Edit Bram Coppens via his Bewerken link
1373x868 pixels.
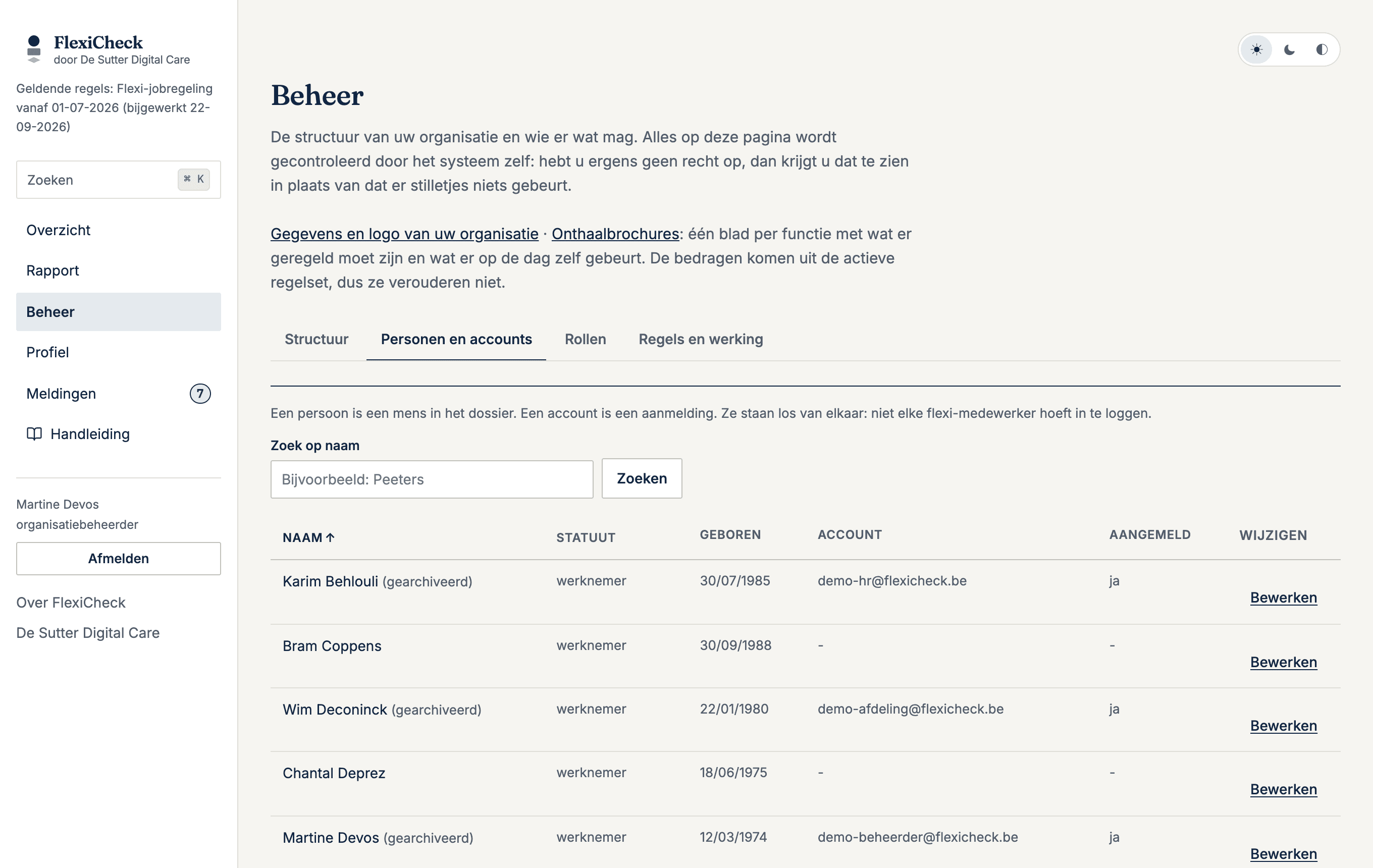pos(1283,662)
